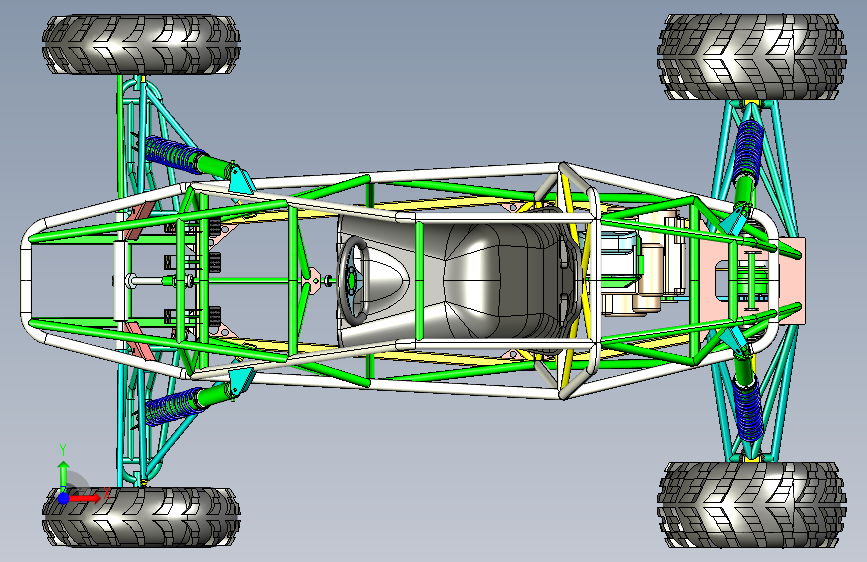Click the red X axis arrow of the triad
Viewport: 867px width, 562px height.
tap(86, 498)
